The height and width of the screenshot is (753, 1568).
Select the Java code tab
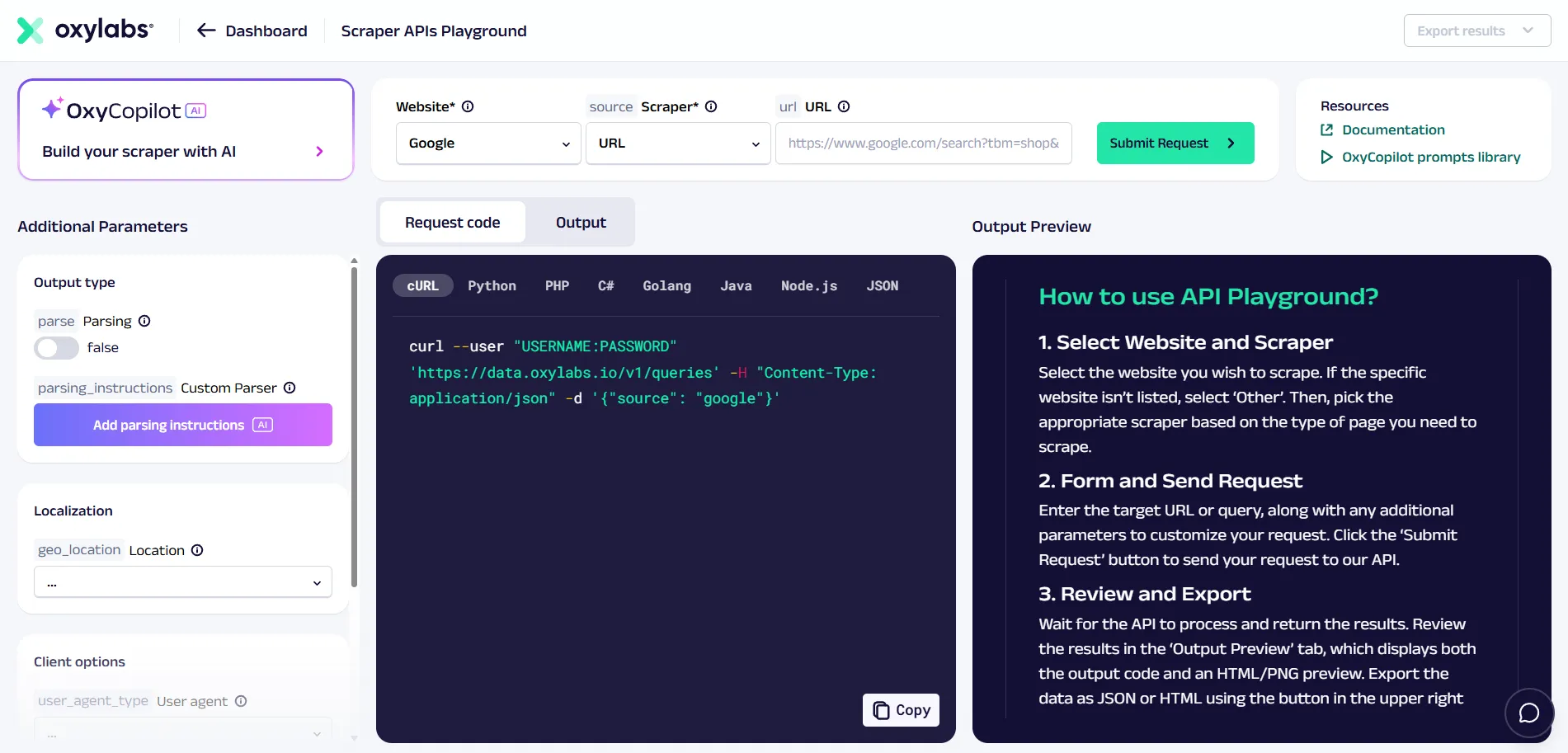point(736,285)
